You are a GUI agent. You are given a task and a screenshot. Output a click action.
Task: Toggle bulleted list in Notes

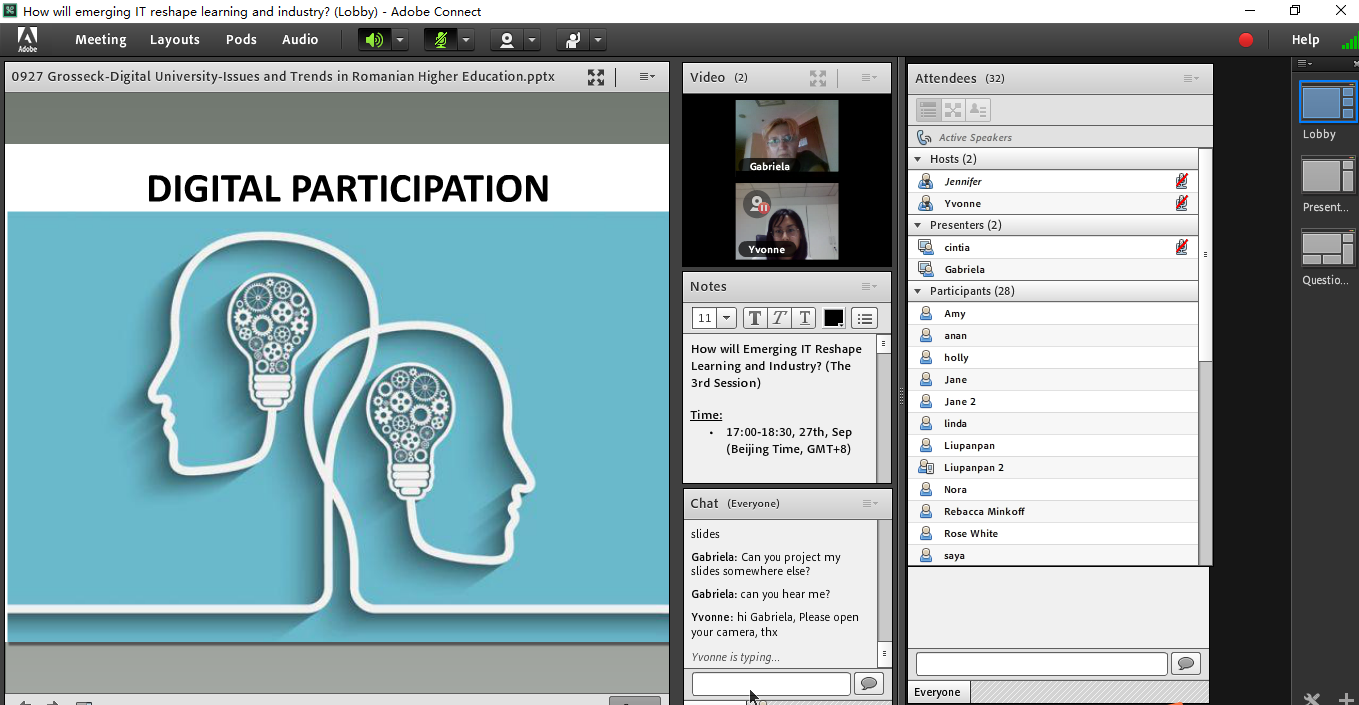point(865,318)
